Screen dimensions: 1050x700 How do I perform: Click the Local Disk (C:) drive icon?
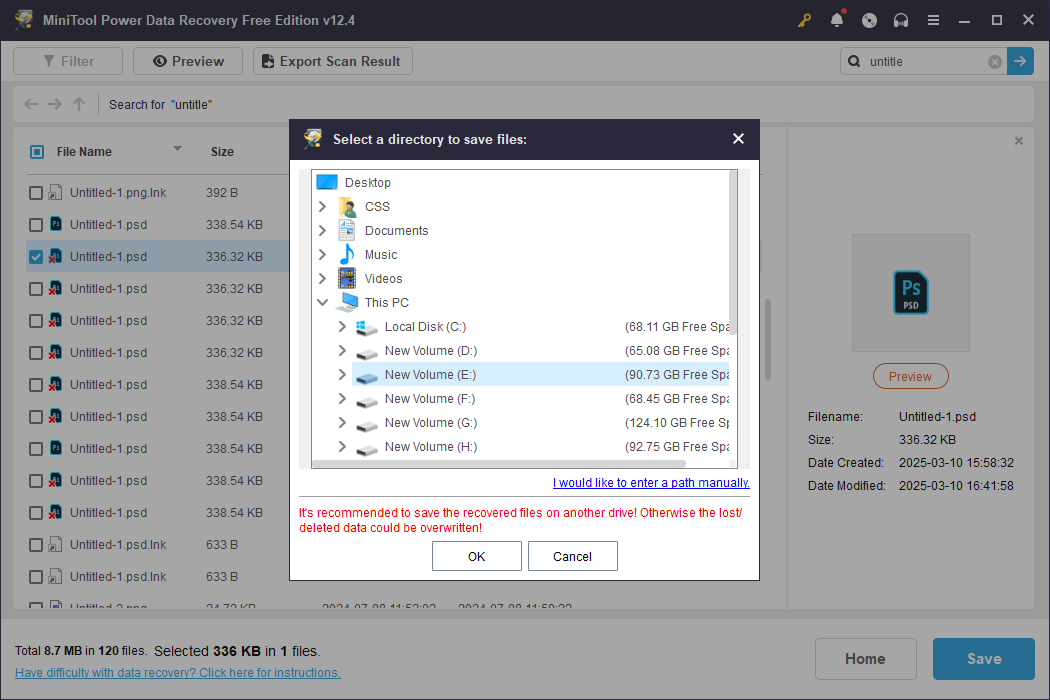tap(366, 327)
